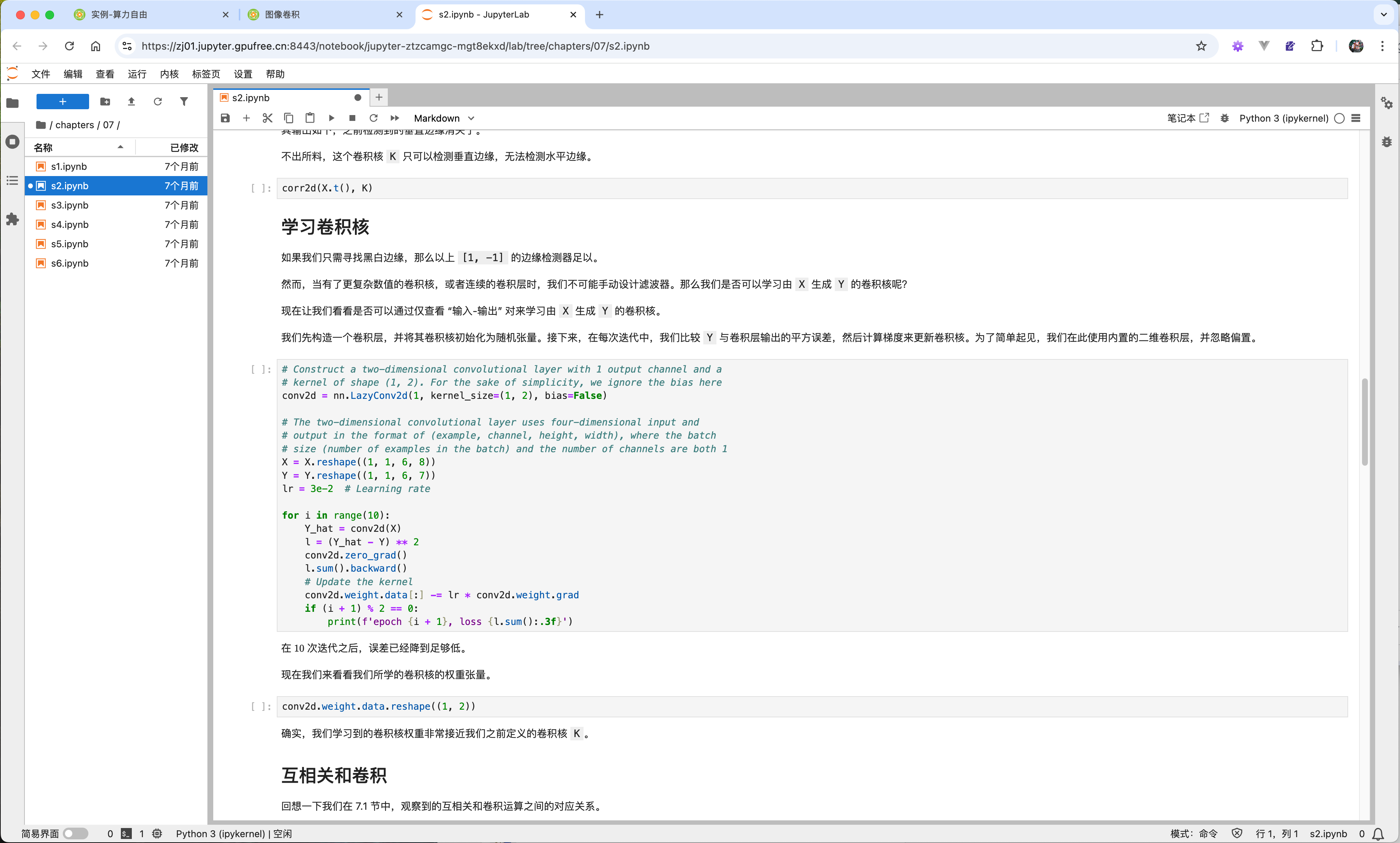The image size is (1400, 843).
Task: Enable the debugger with the bug icon
Action: click(1224, 118)
